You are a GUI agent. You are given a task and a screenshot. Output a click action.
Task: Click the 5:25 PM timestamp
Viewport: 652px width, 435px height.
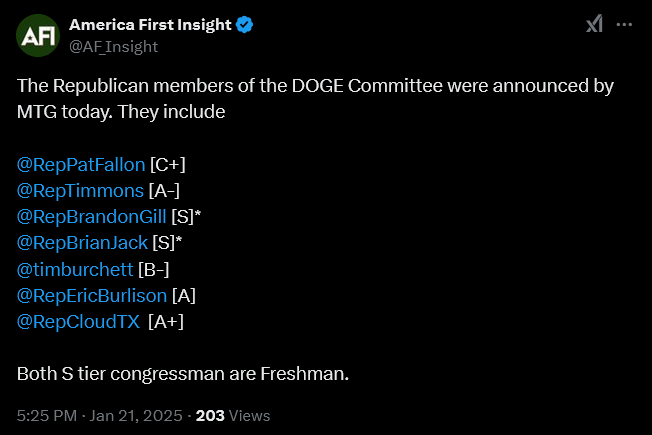[47, 415]
